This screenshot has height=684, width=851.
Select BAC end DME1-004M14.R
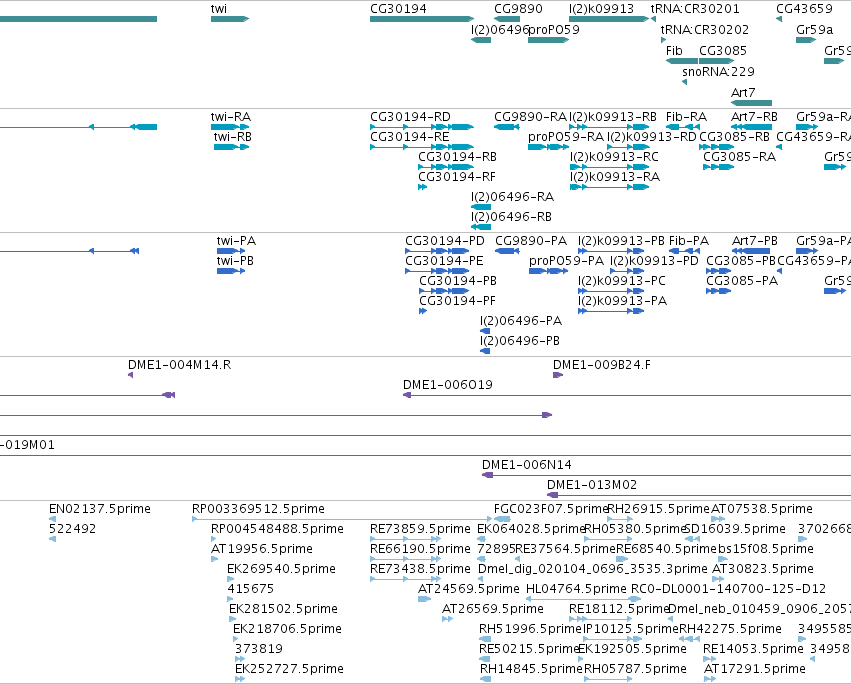coord(179,365)
